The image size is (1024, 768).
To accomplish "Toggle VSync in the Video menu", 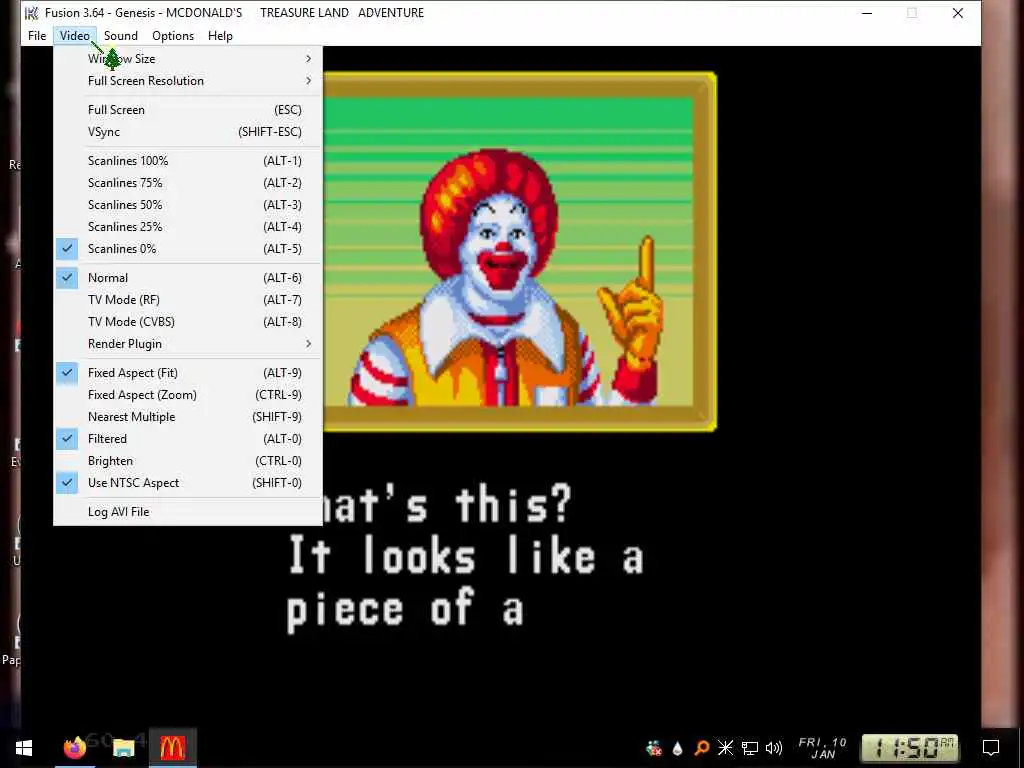I will coord(188,132).
